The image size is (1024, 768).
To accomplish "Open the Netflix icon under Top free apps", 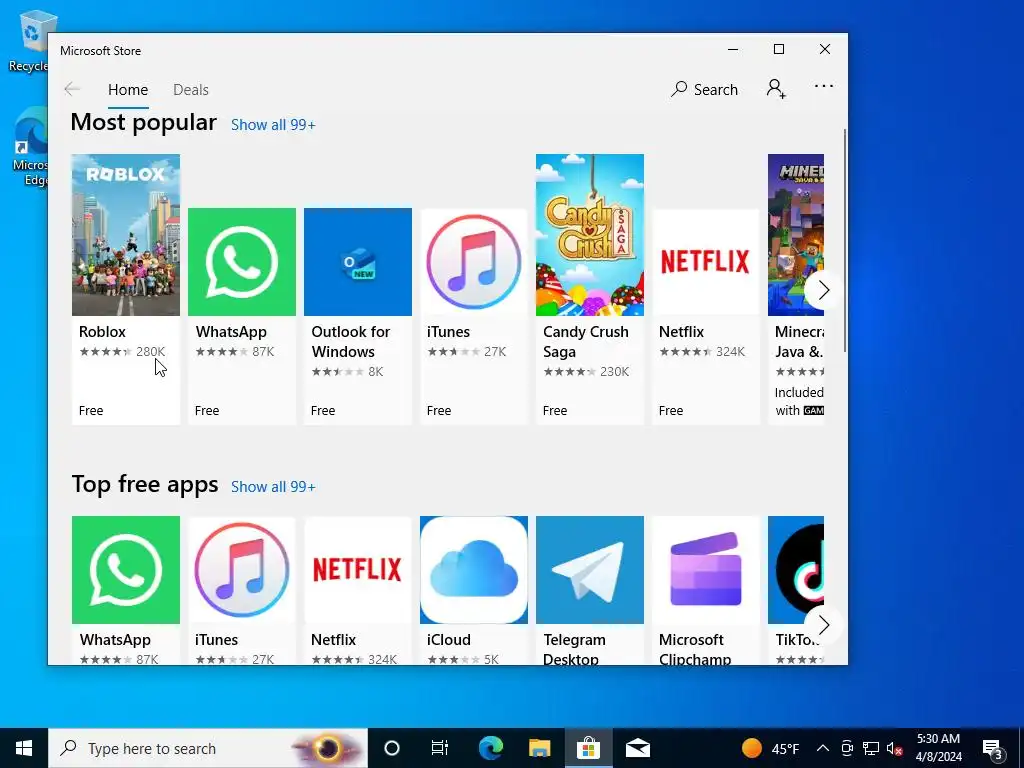I will [x=358, y=570].
